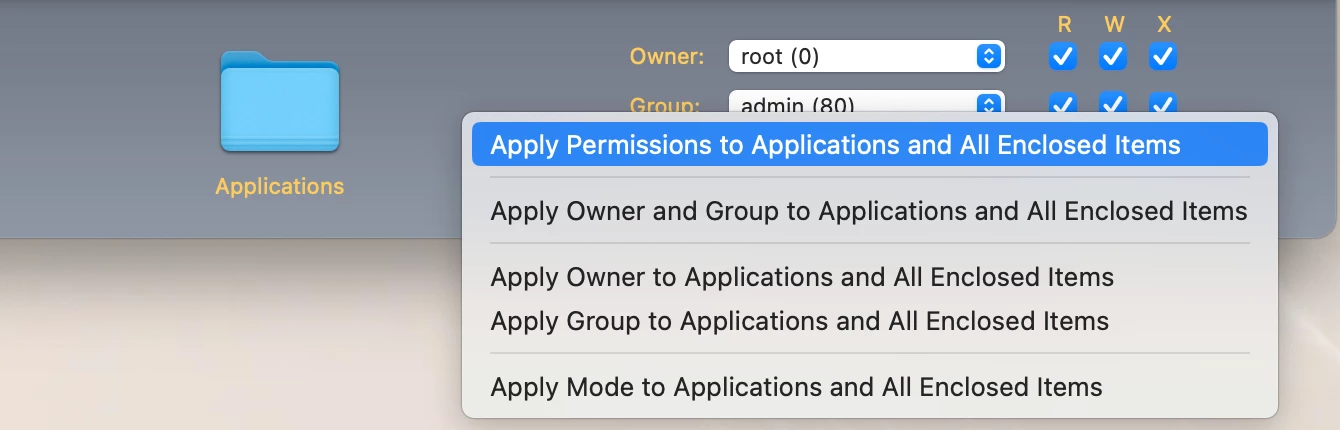Open the Owner dropdown showing root (0)
This screenshot has height=430, width=1340.
click(866, 57)
